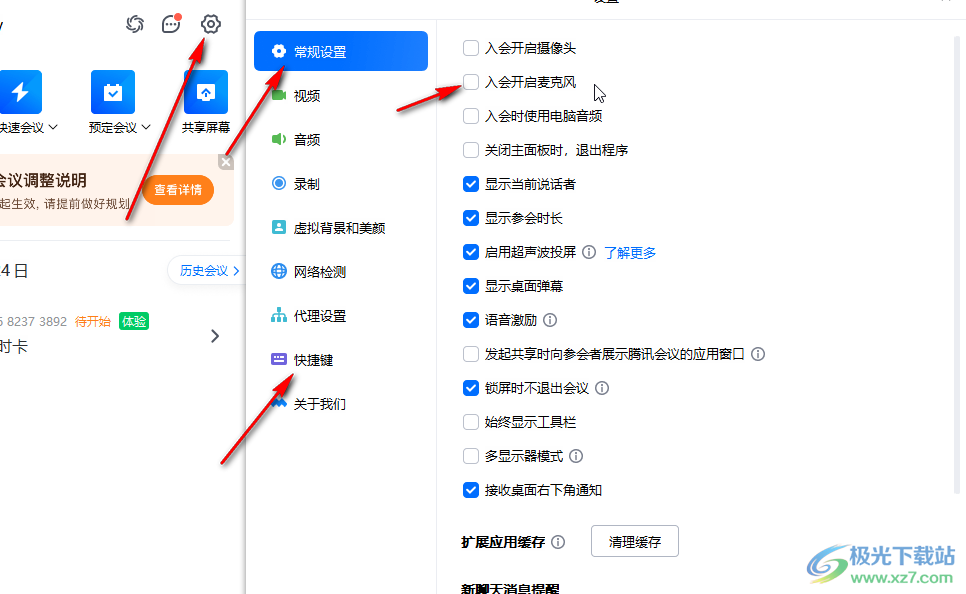Click the share screen icon
Screen dimensions: 966x594
205,92
